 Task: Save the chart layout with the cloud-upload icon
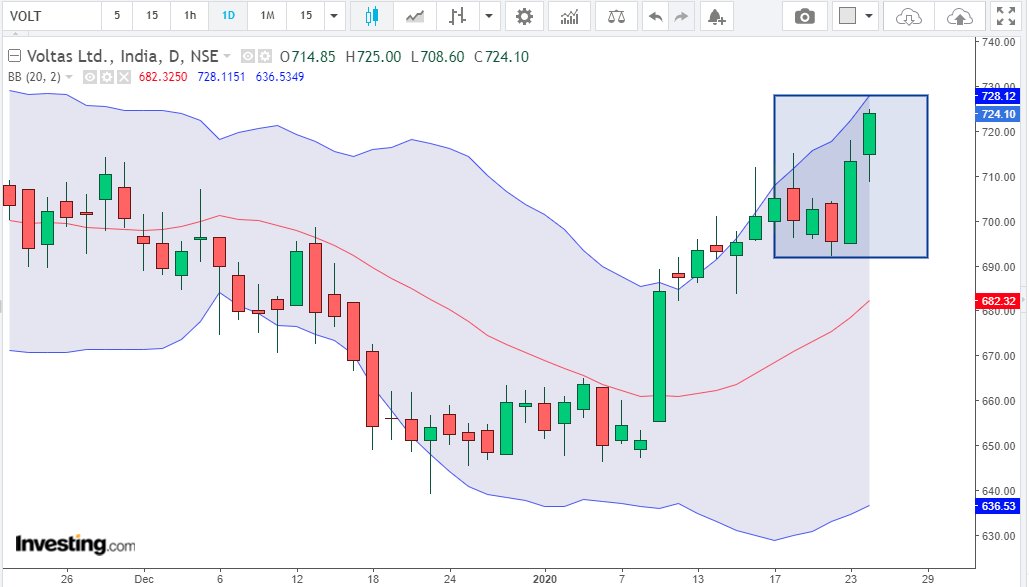pos(959,16)
